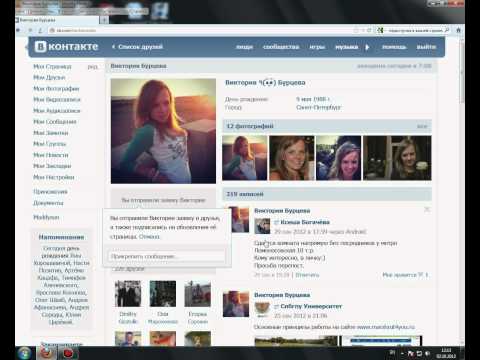Open 'Мои Группы' in the sidebar
Image resolution: width=480 pixels, height=360 pixels.
(50, 144)
